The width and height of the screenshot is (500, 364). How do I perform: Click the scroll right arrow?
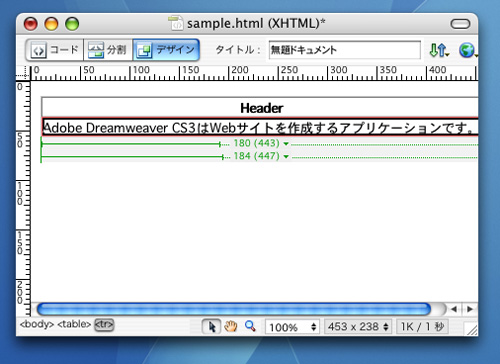[470, 309]
